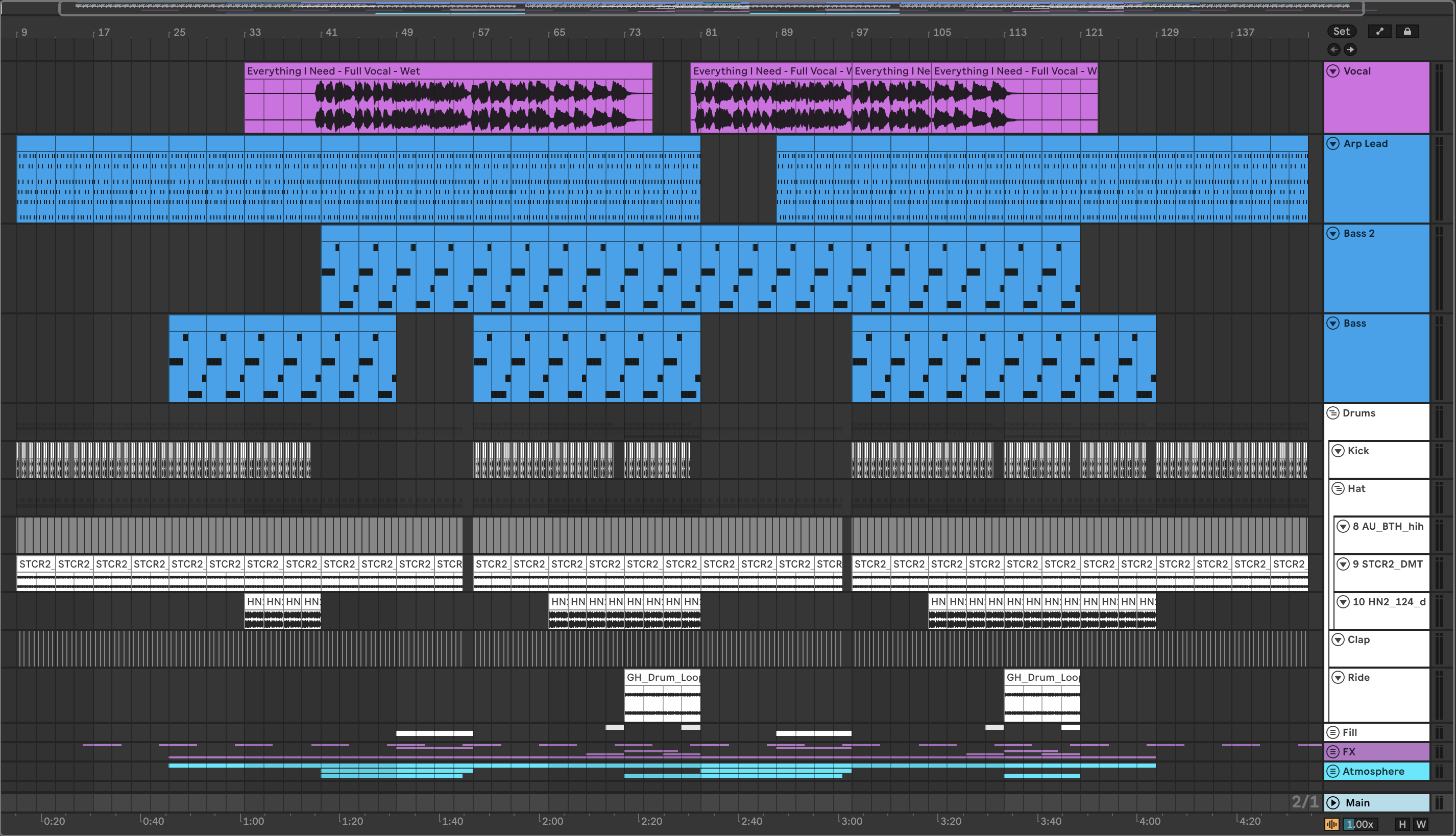The width and height of the screenshot is (1456, 836).
Task: Fold the Arp Lead track
Action: point(1332,143)
